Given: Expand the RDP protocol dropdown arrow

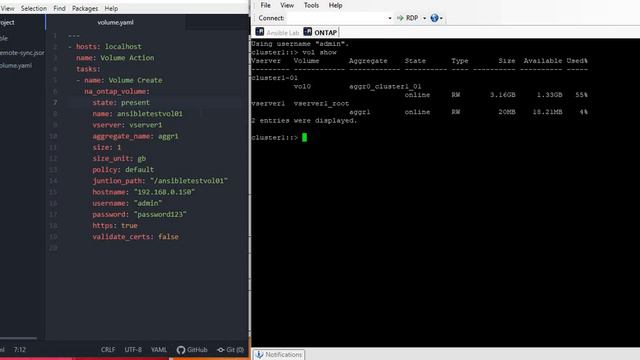Looking at the screenshot, I should pyautogui.click(x=424, y=18).
